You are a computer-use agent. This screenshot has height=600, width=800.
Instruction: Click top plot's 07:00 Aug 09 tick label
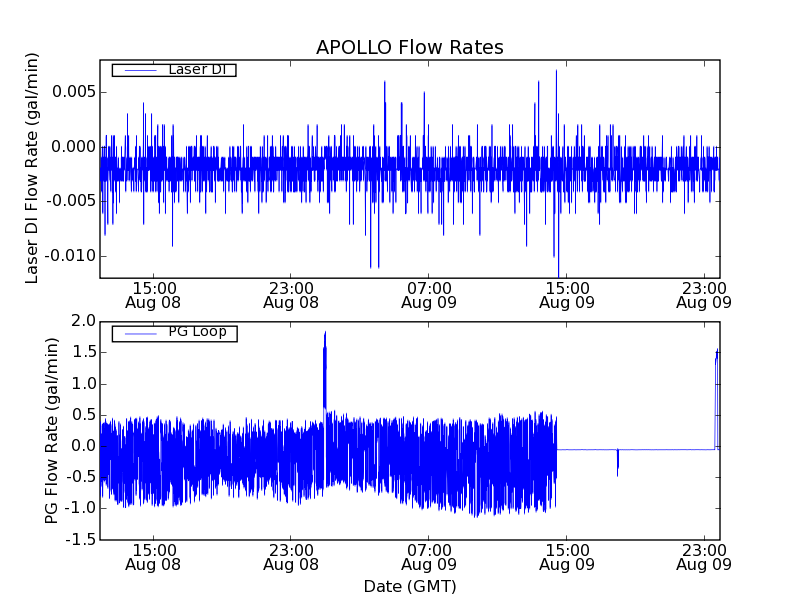(x=429, y=295)
